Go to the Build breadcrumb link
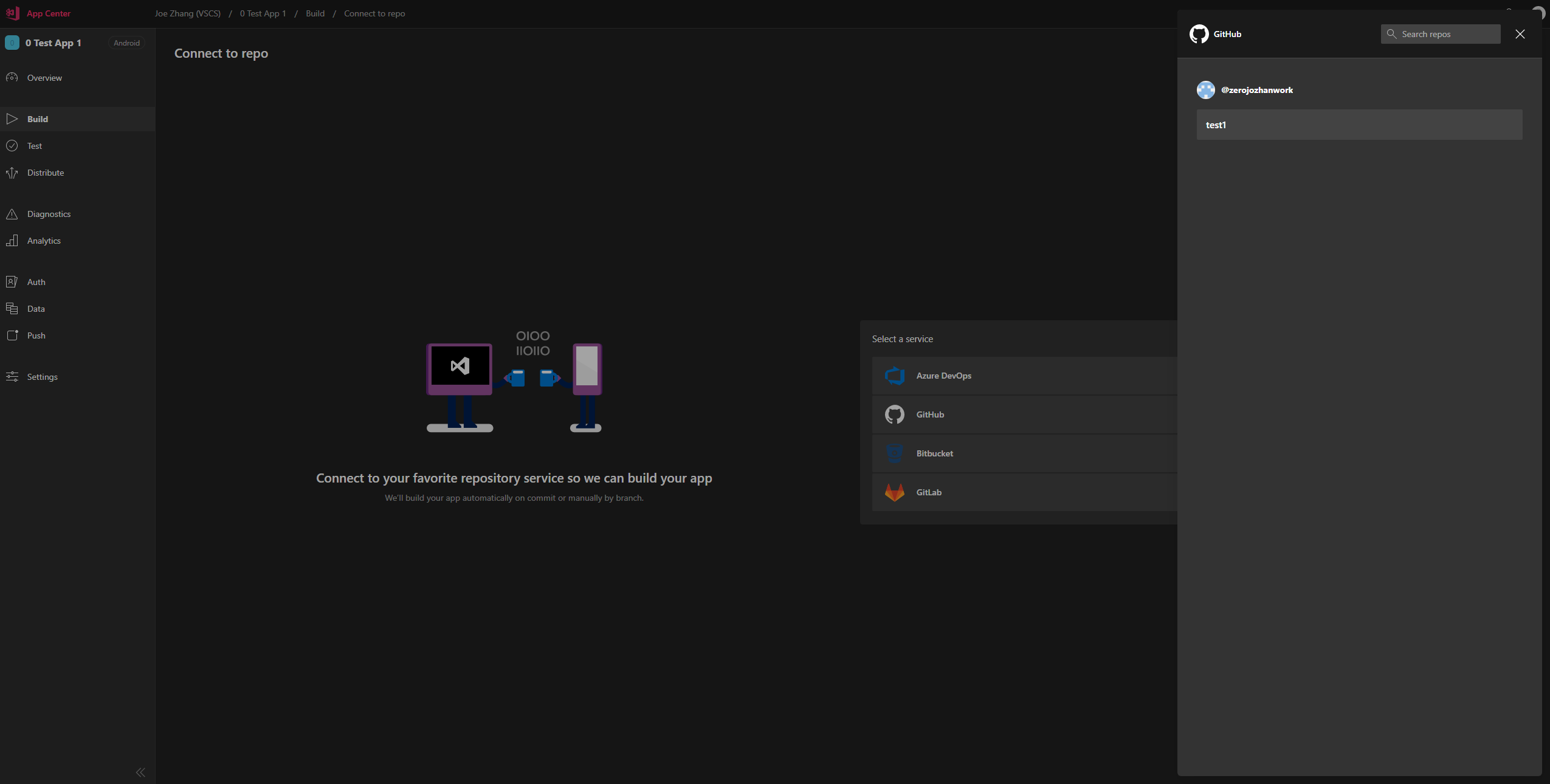 pyautogui.click(x=314, y=13)
